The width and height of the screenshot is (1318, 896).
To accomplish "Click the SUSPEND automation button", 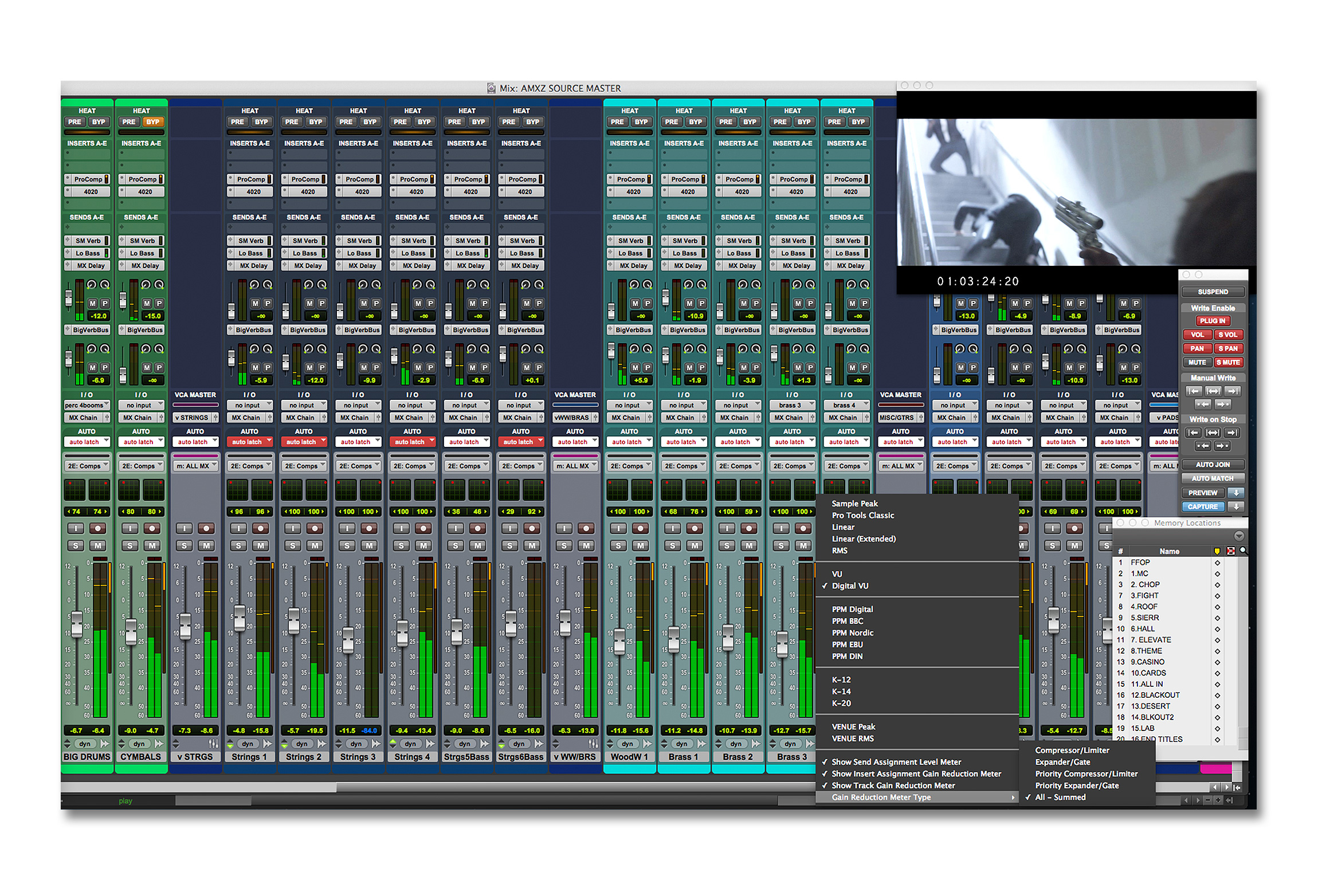I will tap(1213, 292).
